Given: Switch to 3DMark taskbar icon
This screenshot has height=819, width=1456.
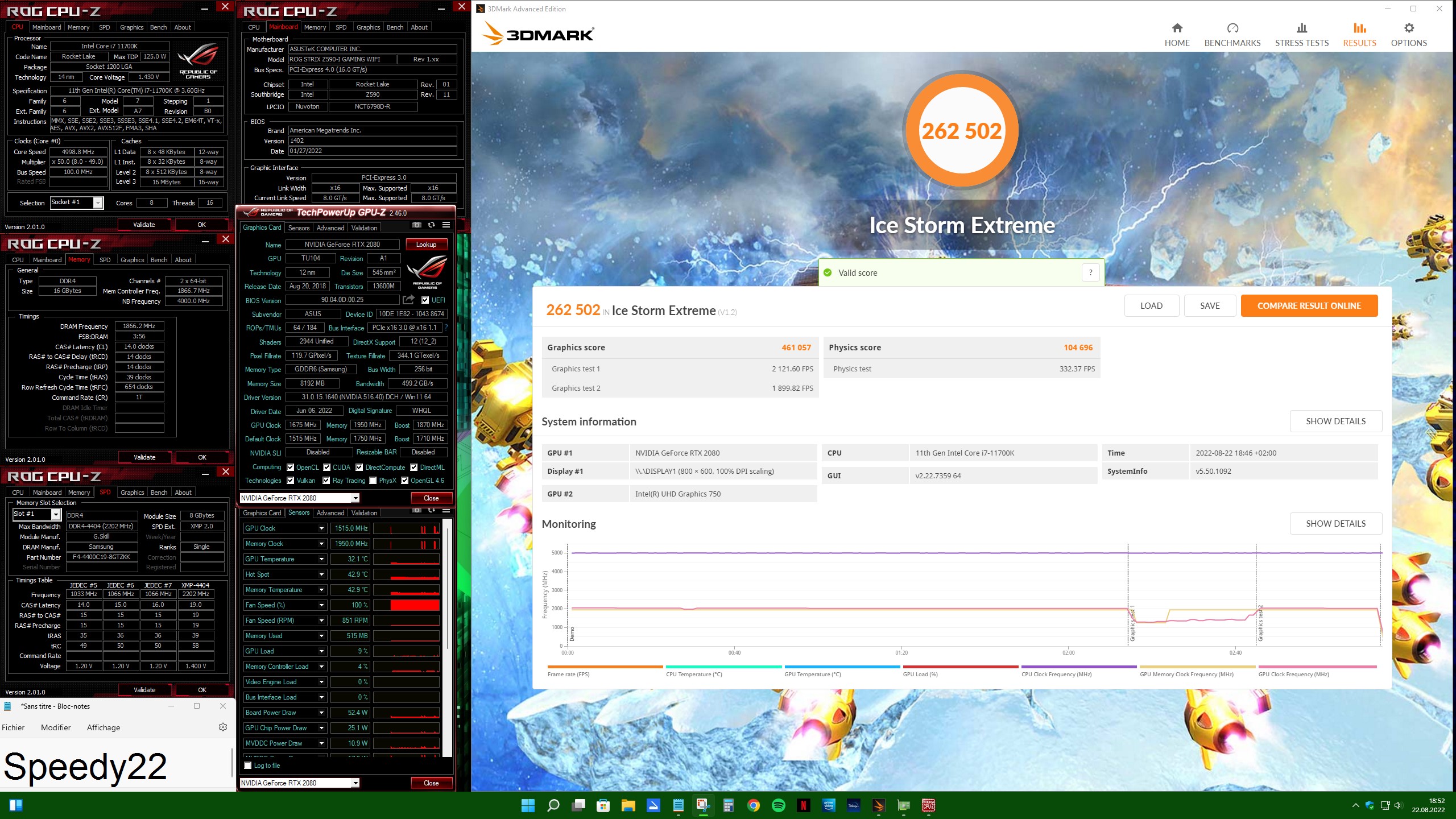Looking at the screenshot, I should click(x=879, y=805).
